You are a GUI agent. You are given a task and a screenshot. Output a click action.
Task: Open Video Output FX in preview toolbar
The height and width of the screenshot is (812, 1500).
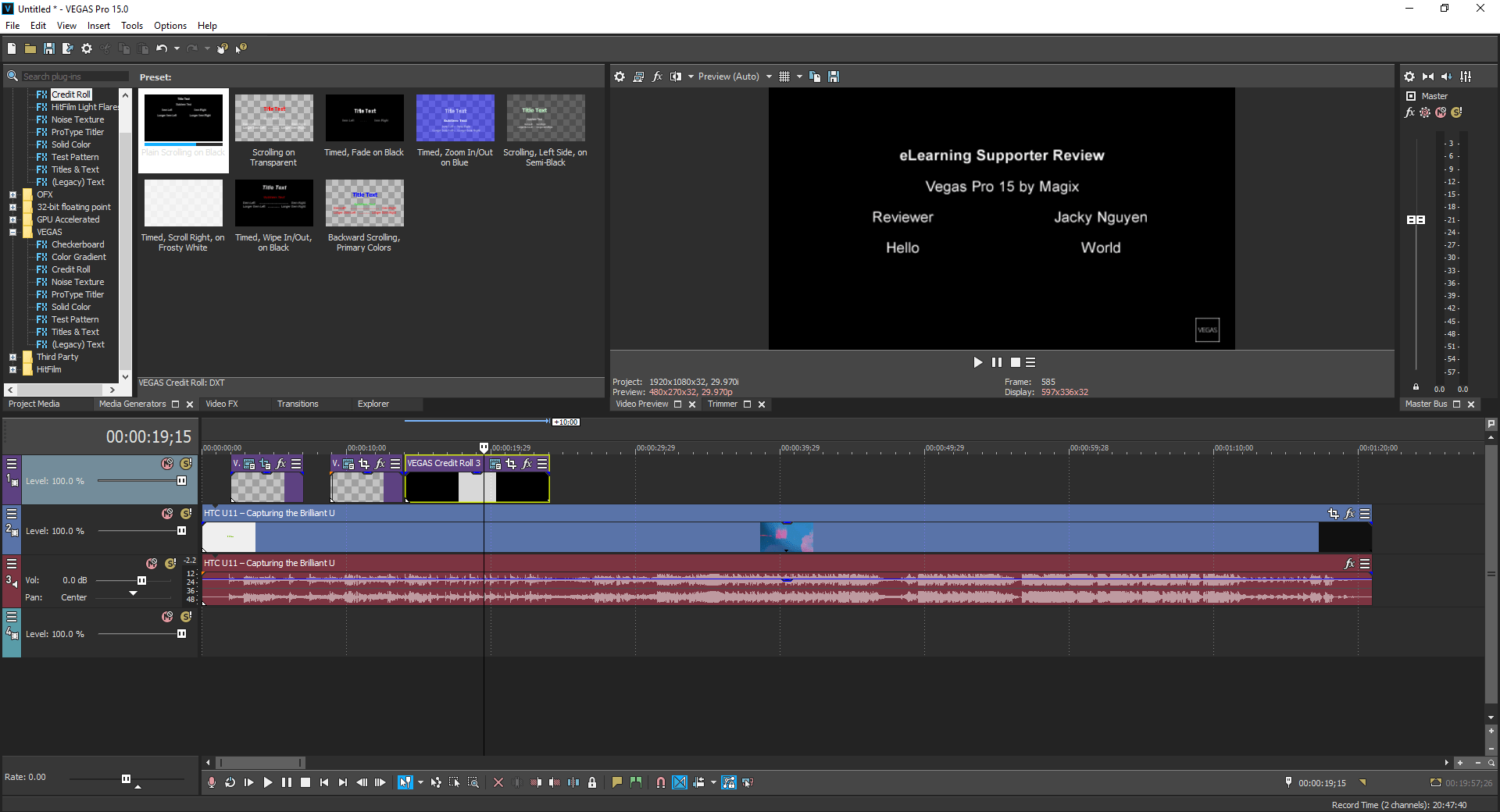click(x=657, y=77)
